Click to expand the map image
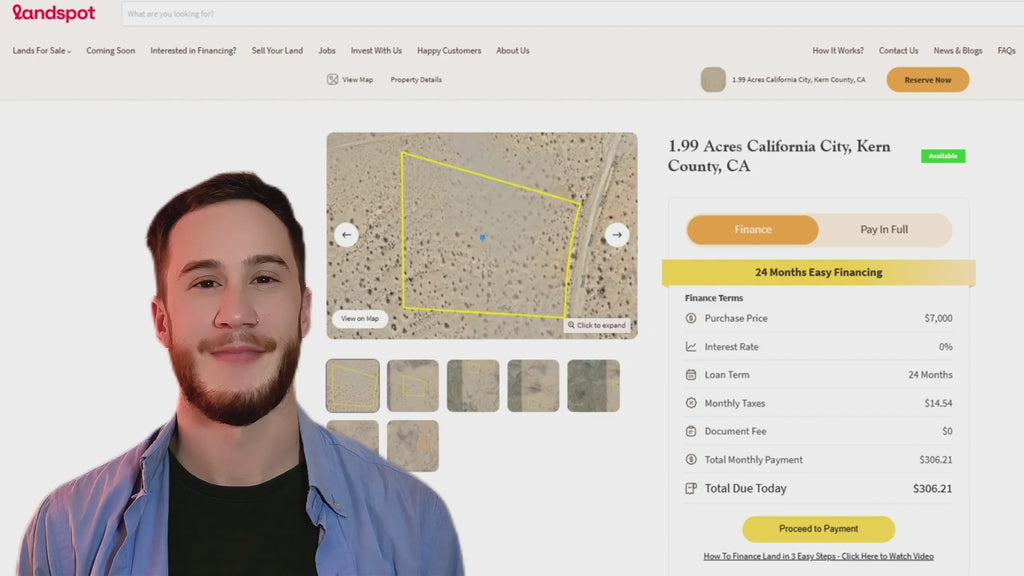The height and width of the screenshot is (576, 1024). click(x=597, y=325)
